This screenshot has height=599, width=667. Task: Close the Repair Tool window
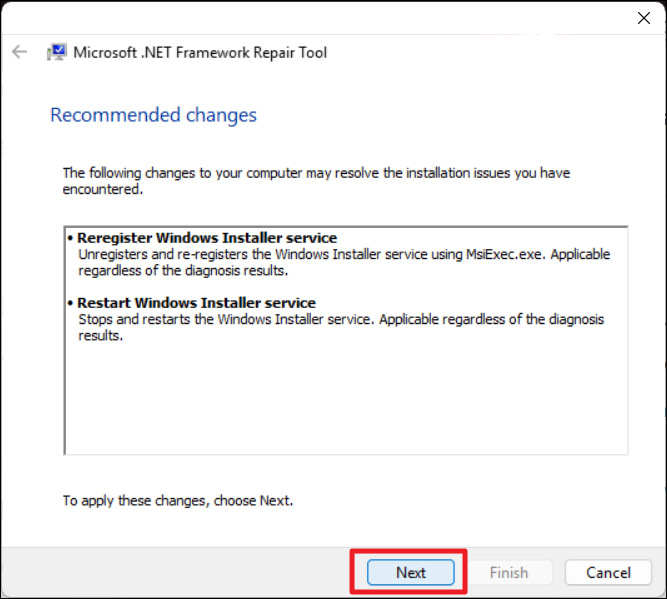[644, 18]
